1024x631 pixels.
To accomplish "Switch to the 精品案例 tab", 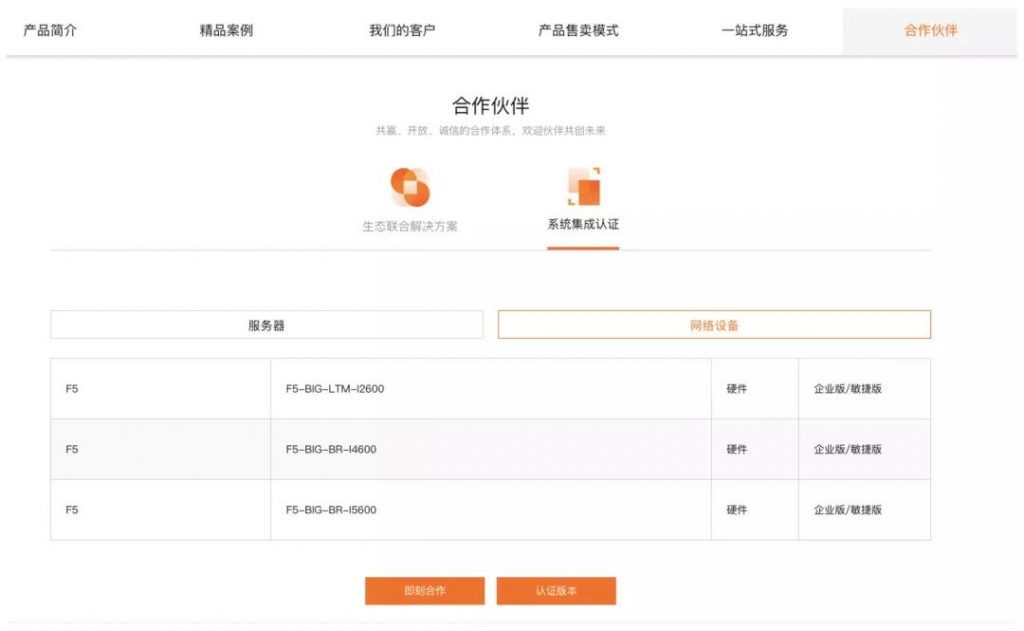I will [x=226, y=30].
